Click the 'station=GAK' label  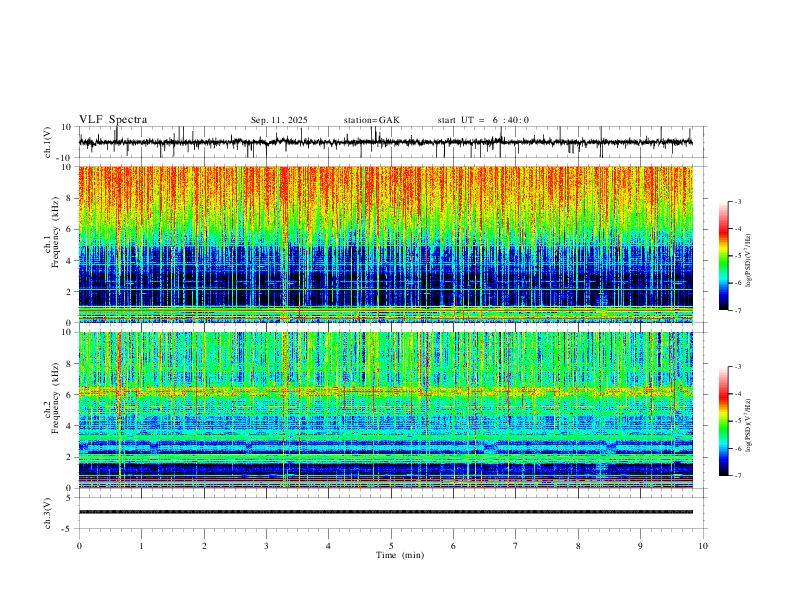[371, 120]
